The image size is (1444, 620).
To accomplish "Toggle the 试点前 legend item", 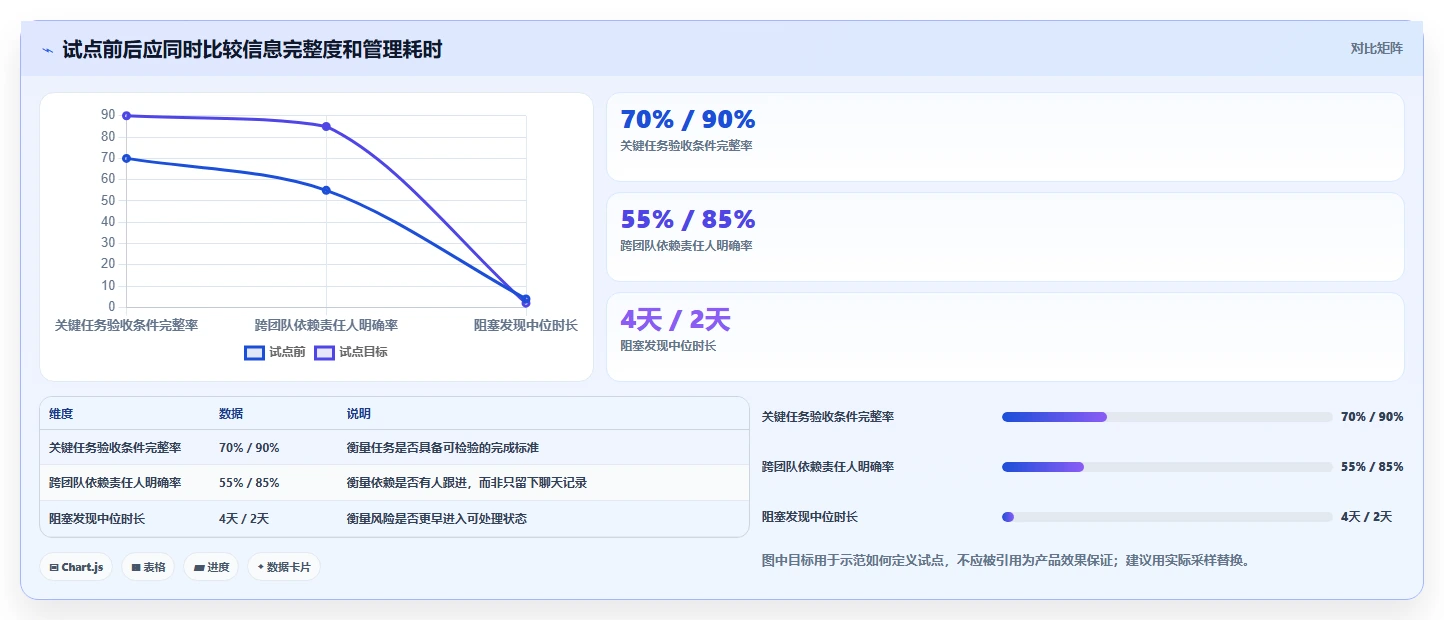I will tap(275, 352).
